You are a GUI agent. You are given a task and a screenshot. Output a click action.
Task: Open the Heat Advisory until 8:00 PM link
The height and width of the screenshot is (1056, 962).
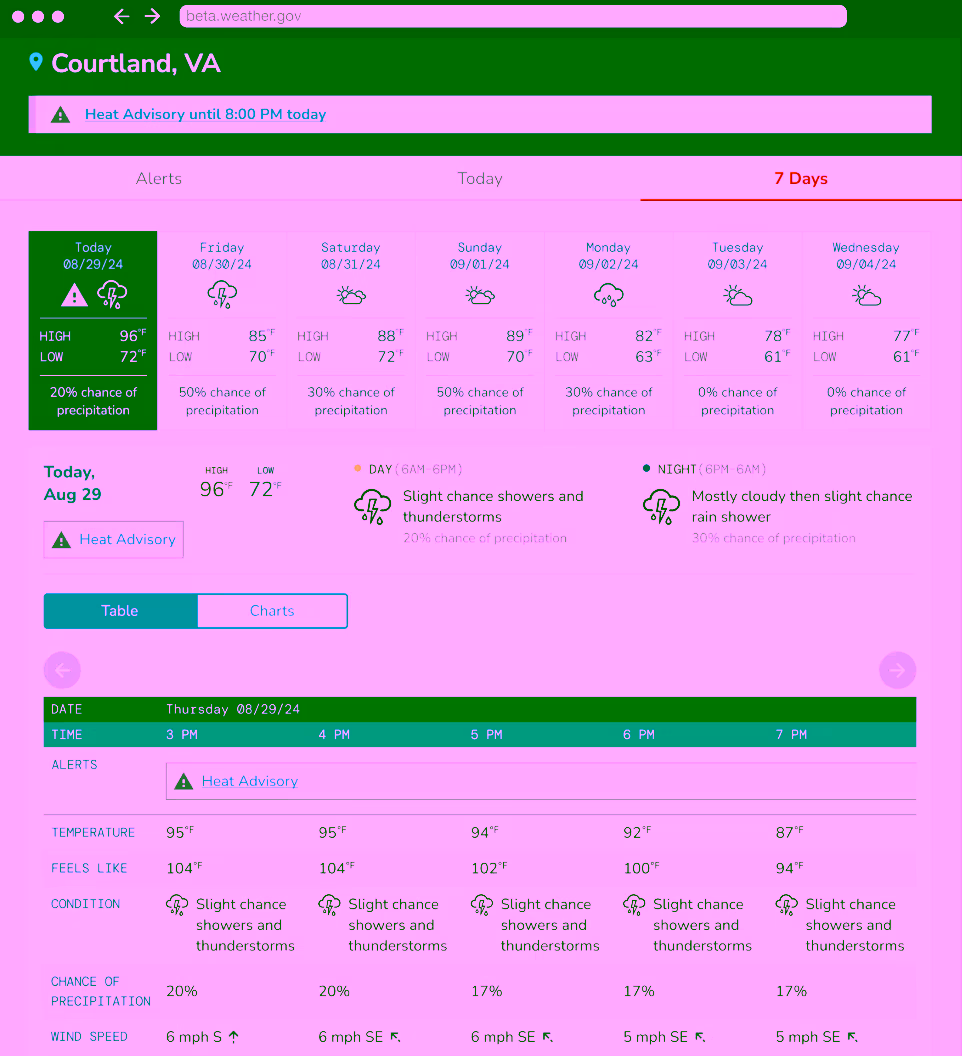[205, 115]
